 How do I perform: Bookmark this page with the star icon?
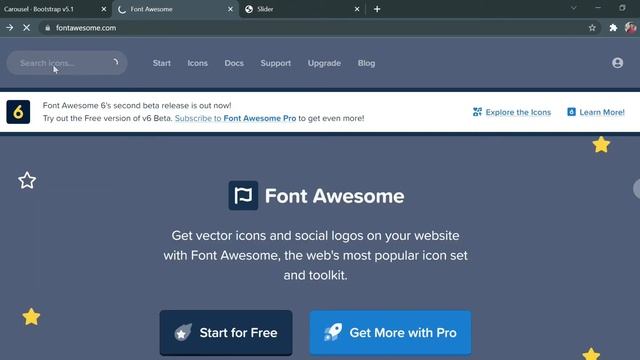coord(592,28)
